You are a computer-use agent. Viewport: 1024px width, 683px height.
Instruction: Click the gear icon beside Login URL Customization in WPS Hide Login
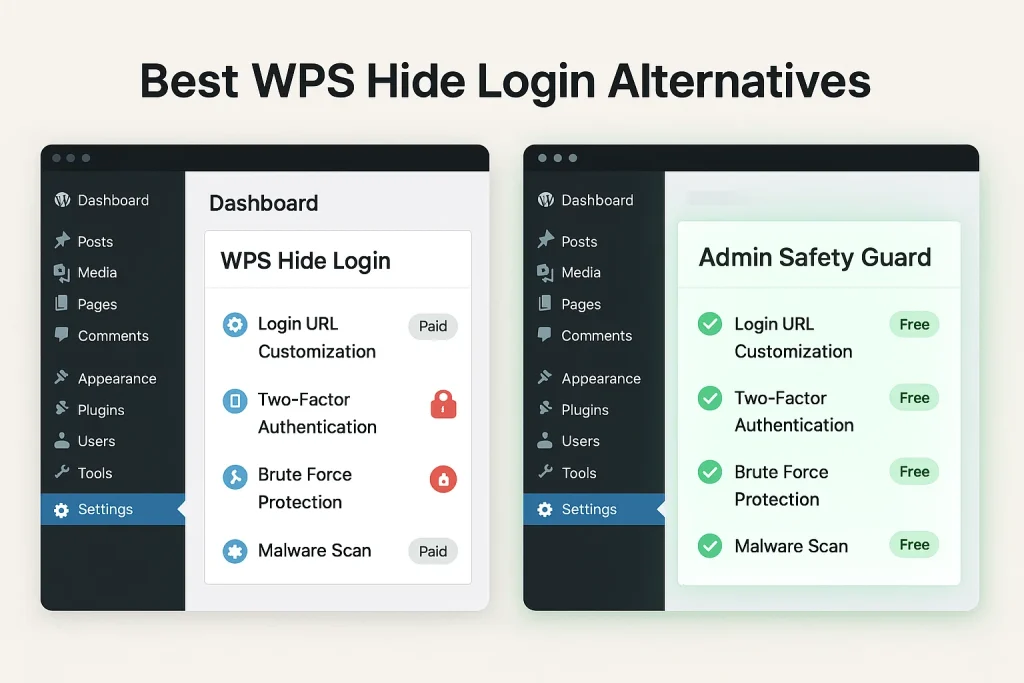(x=235, y=325)
